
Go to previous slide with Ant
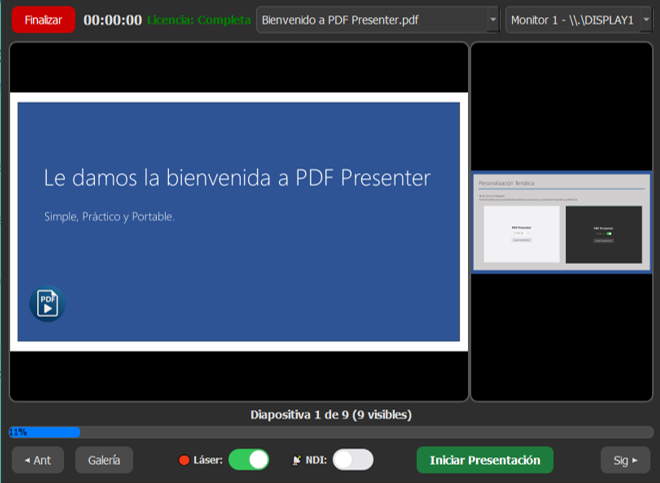(x=38, y=460)
